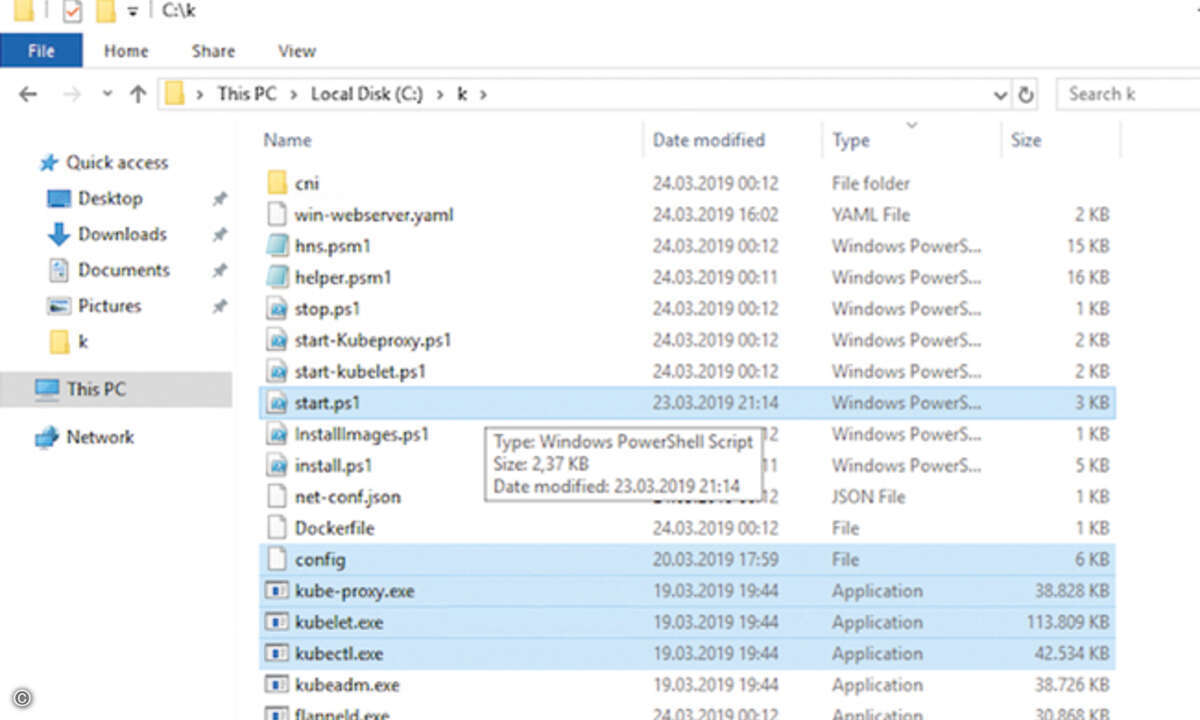Click the file name start-Kubeproxy.ps1

click(373, 340)
